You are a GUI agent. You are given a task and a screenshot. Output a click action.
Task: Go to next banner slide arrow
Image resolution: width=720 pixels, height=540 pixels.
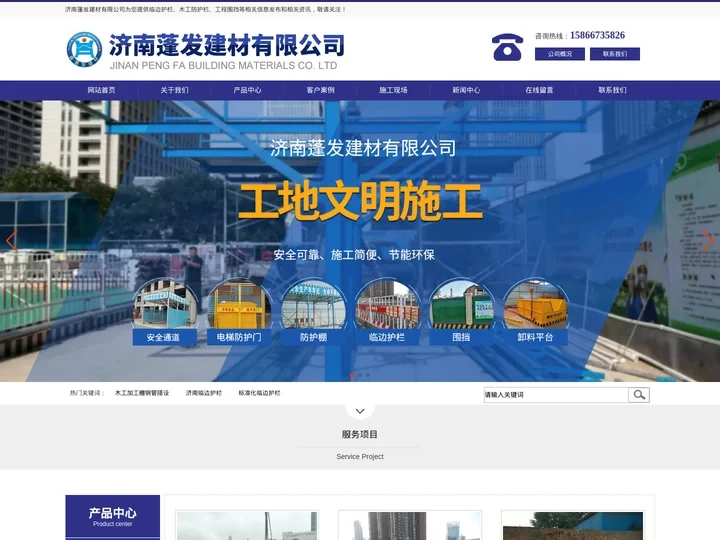[708, 241]
